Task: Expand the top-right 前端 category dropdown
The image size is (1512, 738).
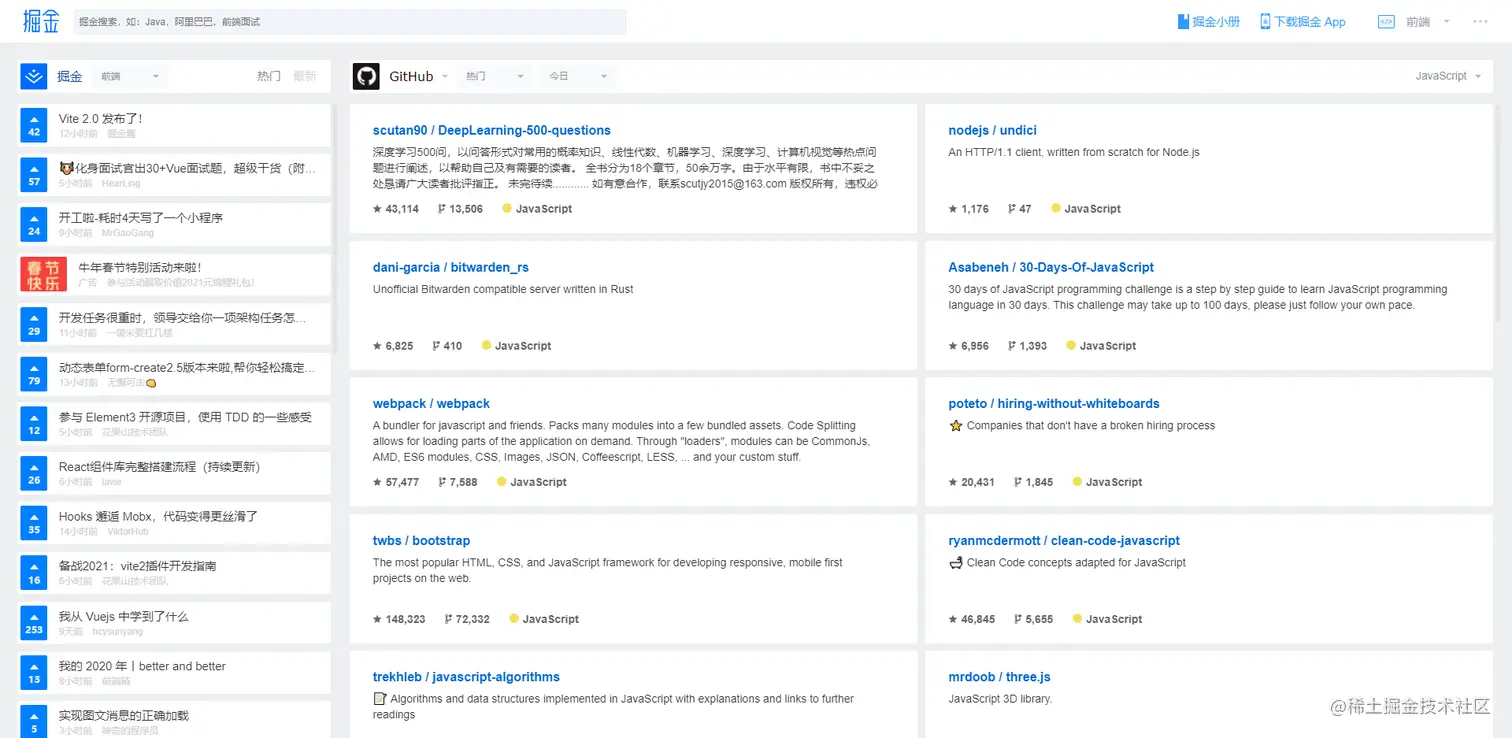Action: click(1427, 21)
